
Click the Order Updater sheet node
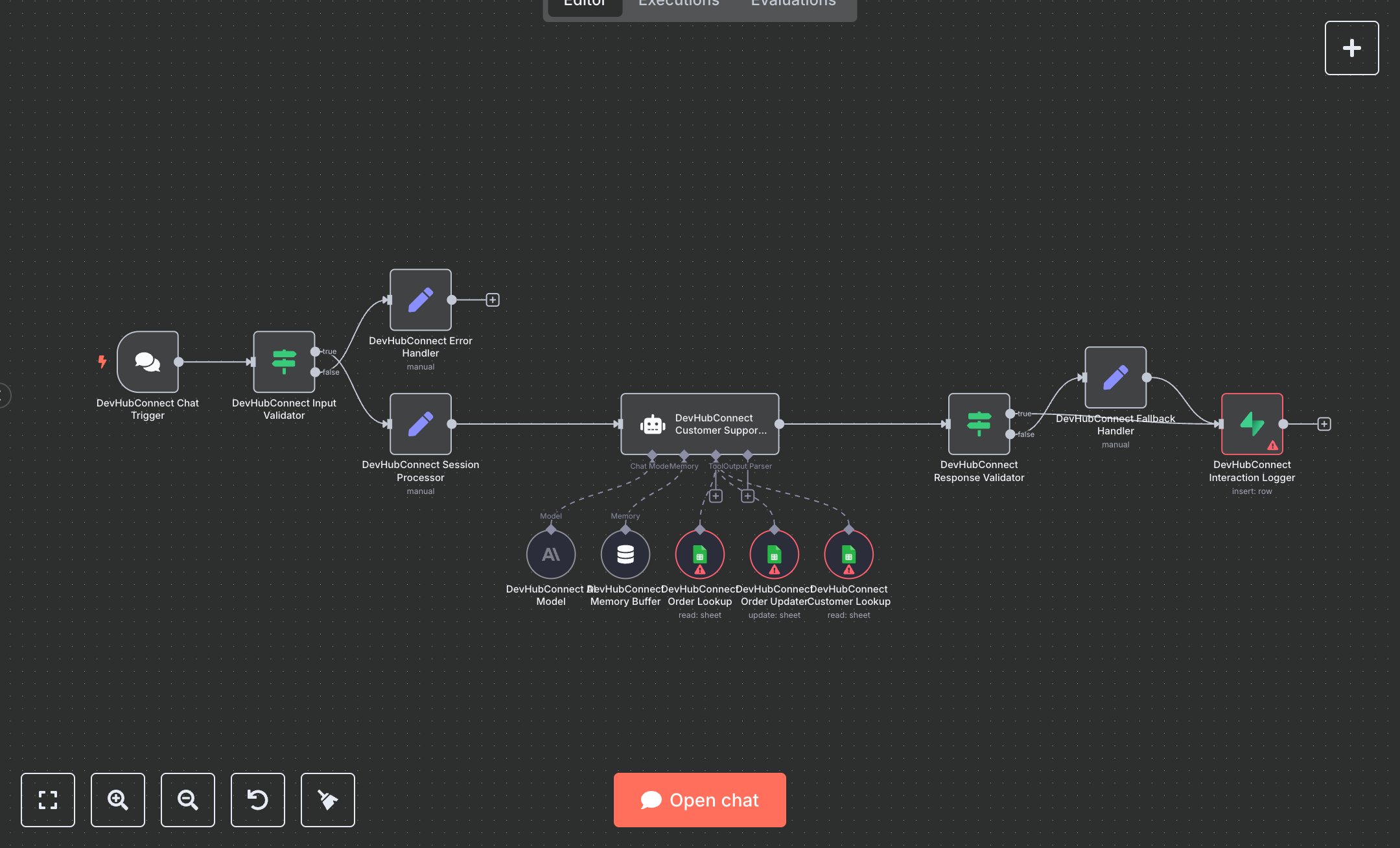775,554
